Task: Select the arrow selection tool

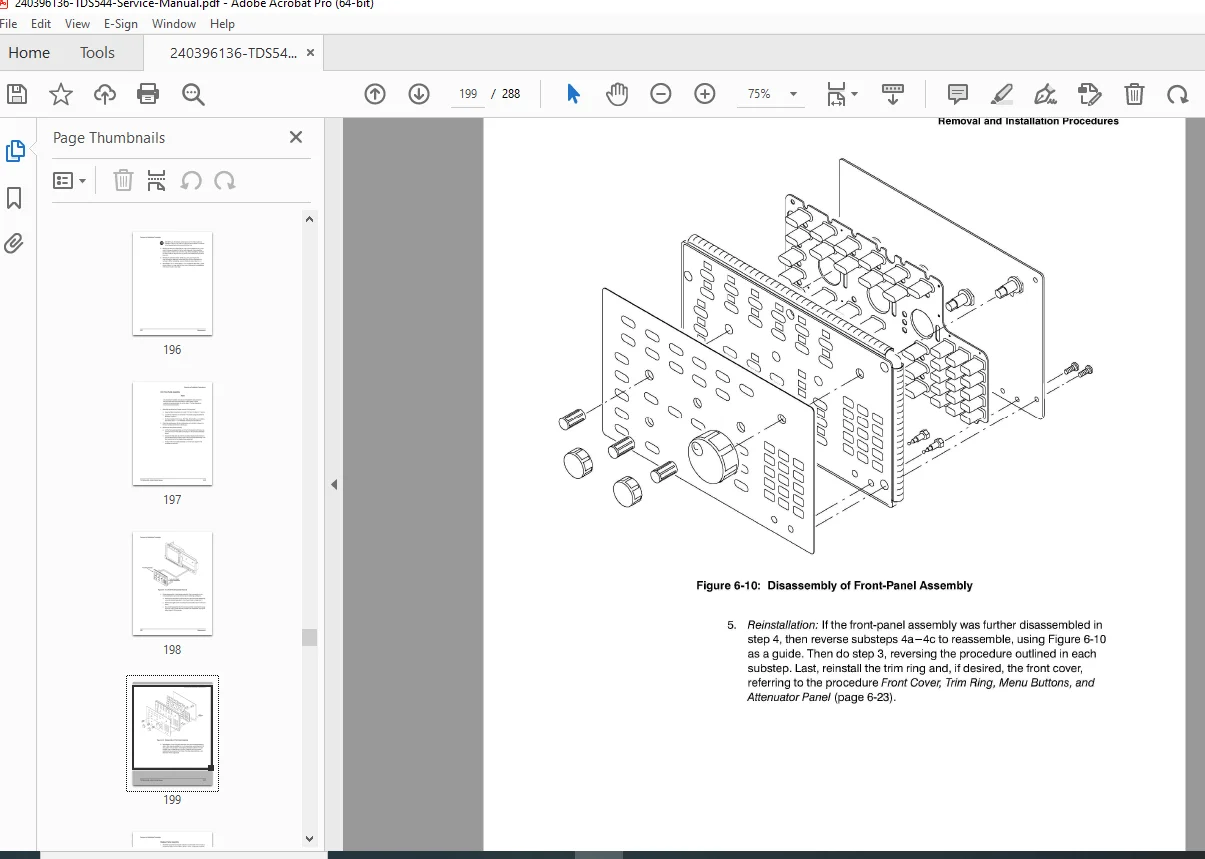Action: pyautogui.click(x=573, y=94)
